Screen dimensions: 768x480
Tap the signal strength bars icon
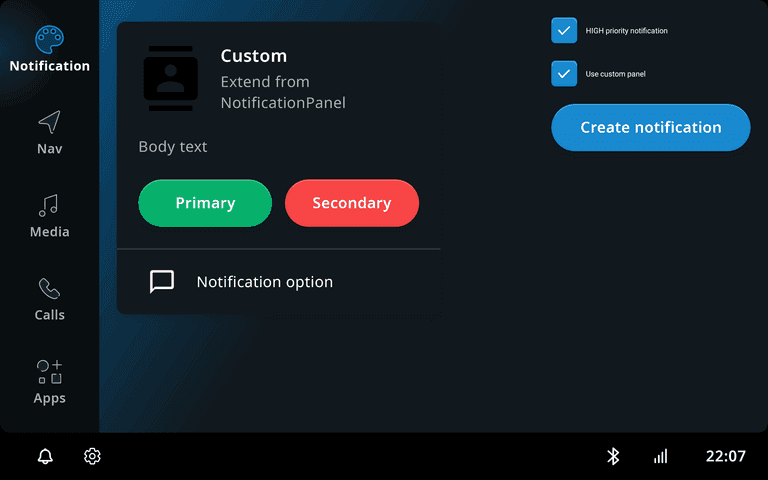click(660, 456)
